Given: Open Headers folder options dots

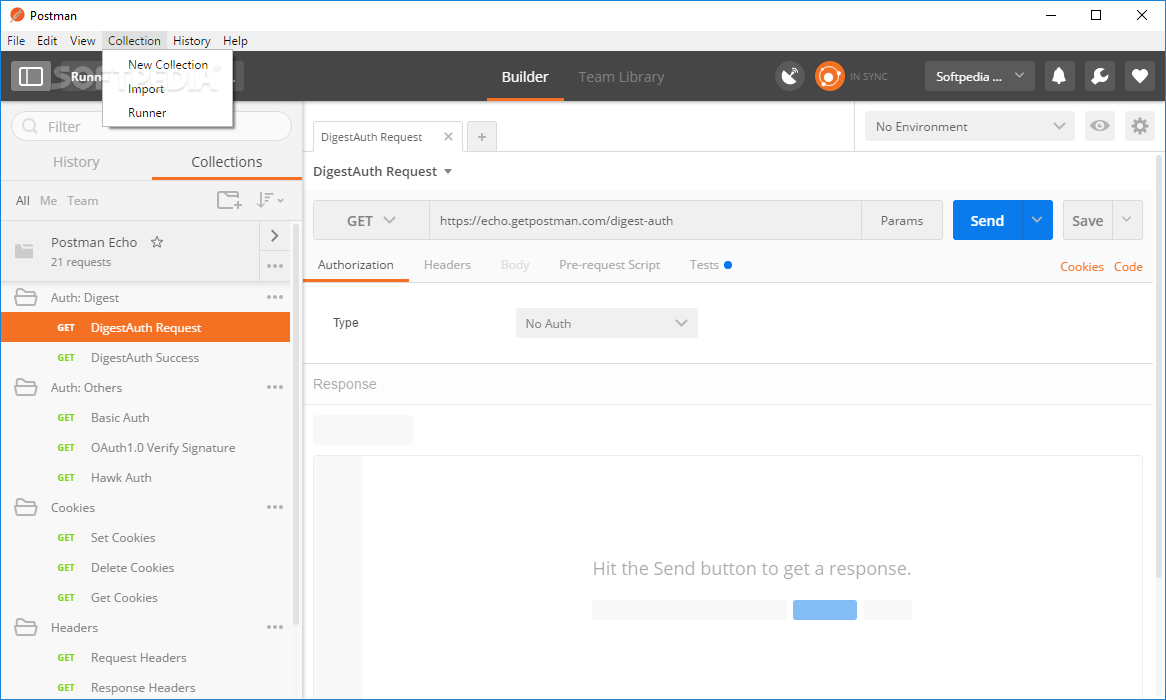Looking at the screenshot, I should click(274, 627).
